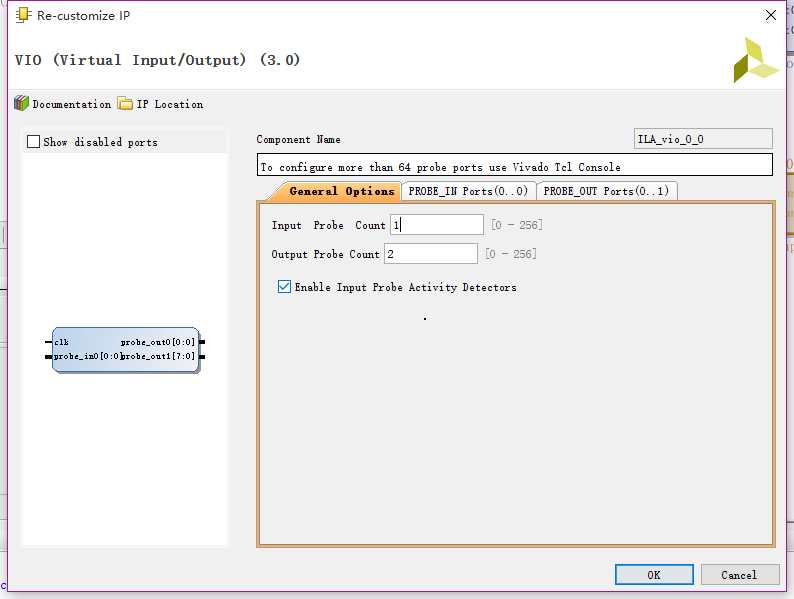Image resolution: width=794 pixels, height=599 pixels.
Task: Open the PROBE_IN Ports(0..0) tab
Action: 468,191
